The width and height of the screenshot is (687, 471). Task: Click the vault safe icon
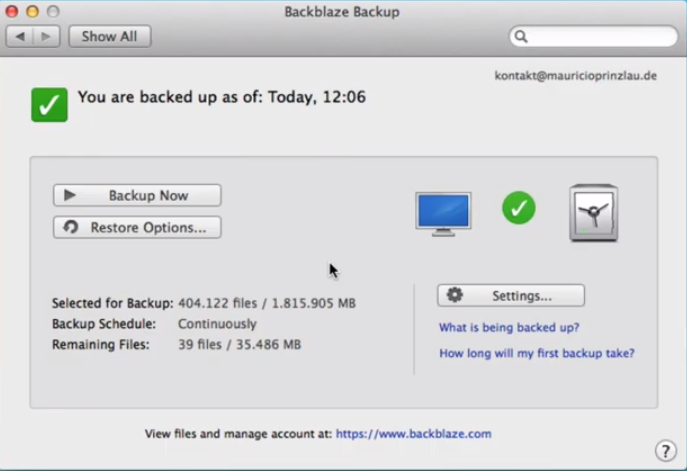click(594, 213)
